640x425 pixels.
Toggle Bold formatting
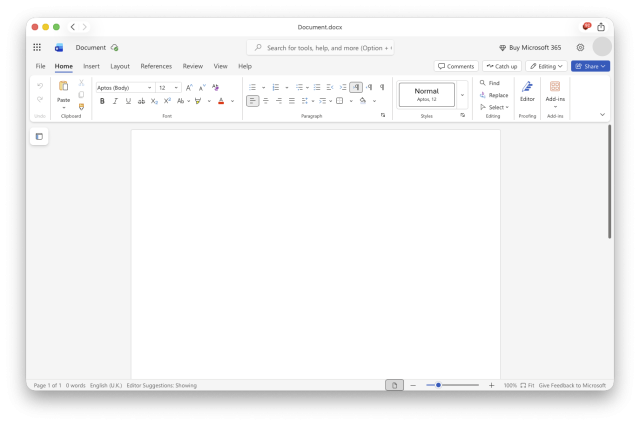point(102,101)
